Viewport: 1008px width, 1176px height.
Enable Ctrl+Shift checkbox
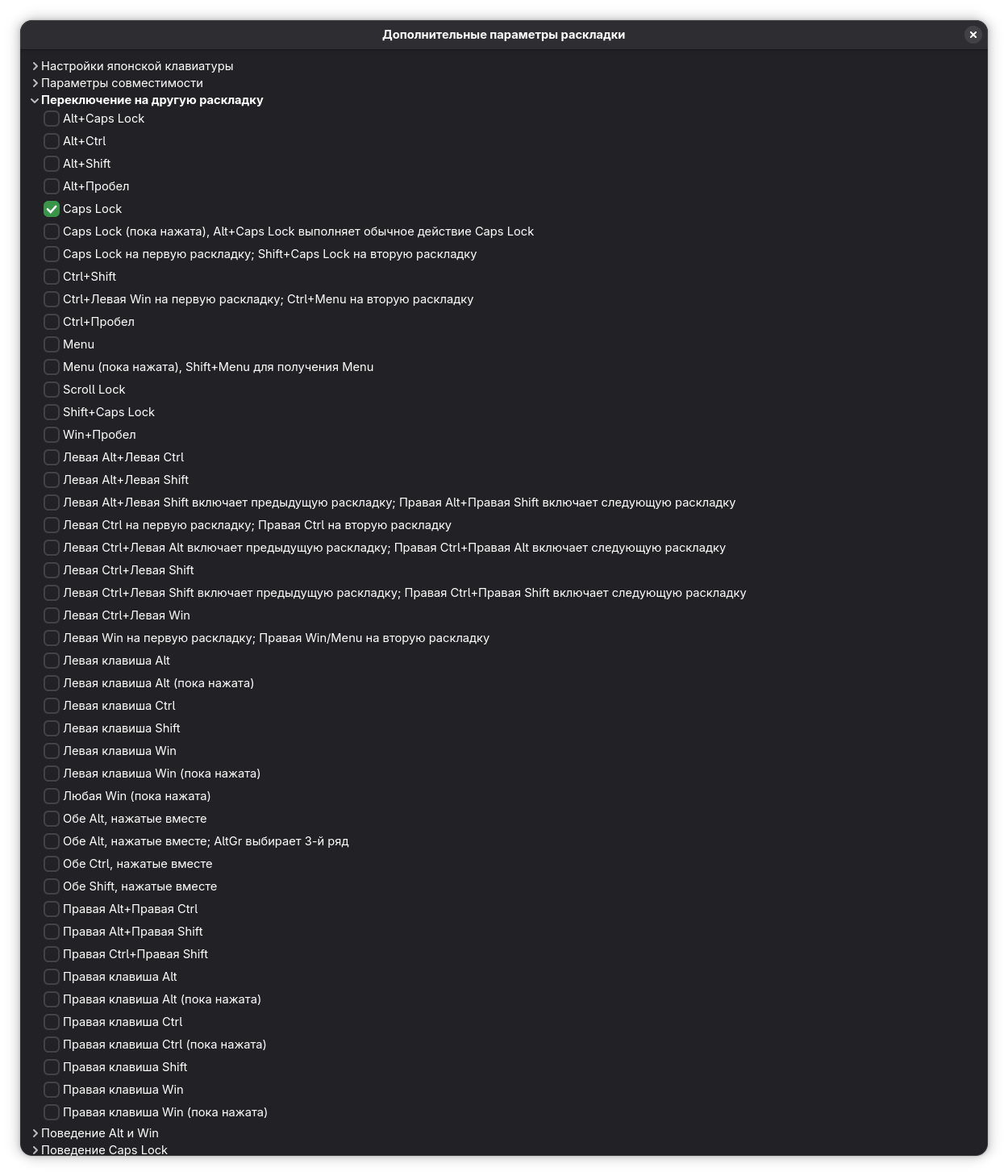point(52,277)
